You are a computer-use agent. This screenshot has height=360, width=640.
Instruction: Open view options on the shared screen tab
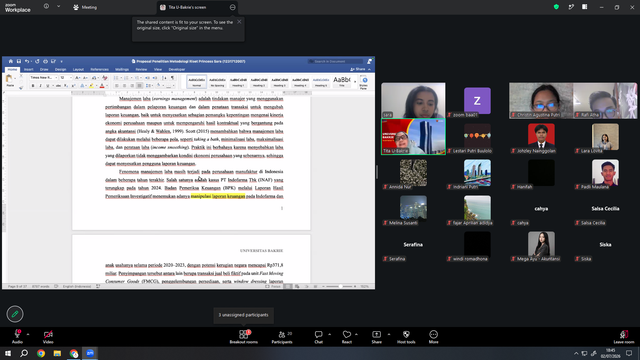[x=232, y=7]
